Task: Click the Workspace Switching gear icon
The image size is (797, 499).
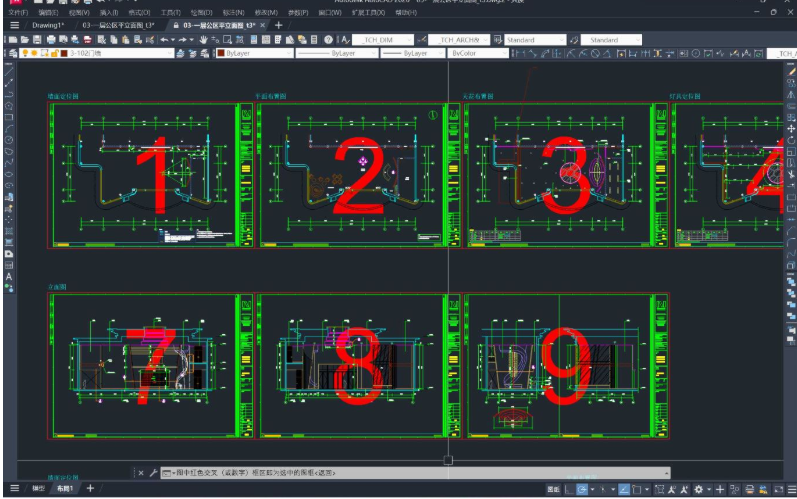Action: click(699, 489)
